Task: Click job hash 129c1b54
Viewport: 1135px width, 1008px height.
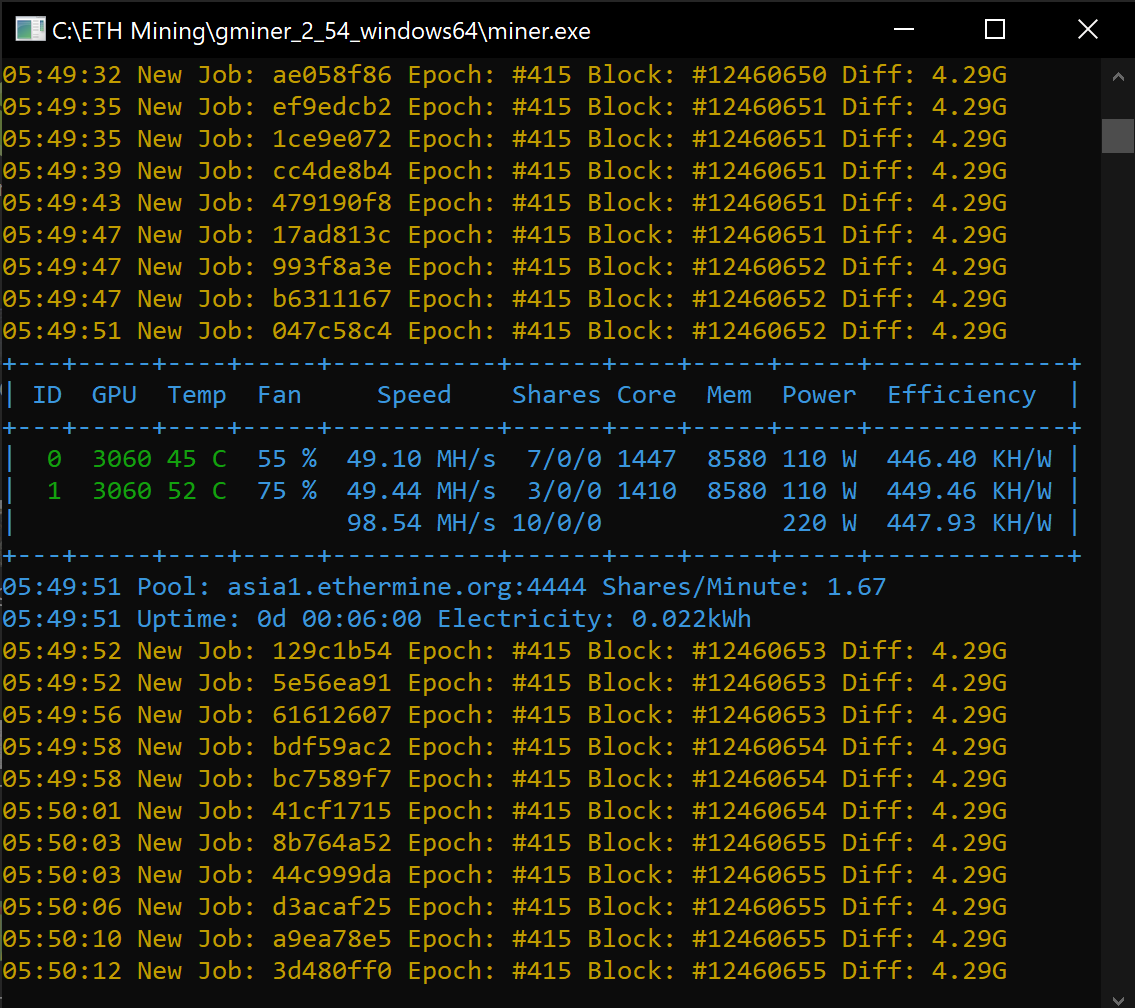Action: coord(332,651)
